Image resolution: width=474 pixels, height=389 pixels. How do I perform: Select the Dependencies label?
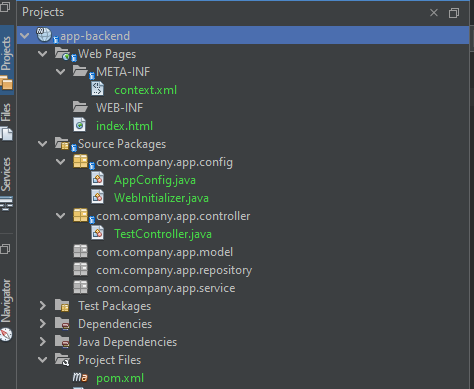(115, 324)
